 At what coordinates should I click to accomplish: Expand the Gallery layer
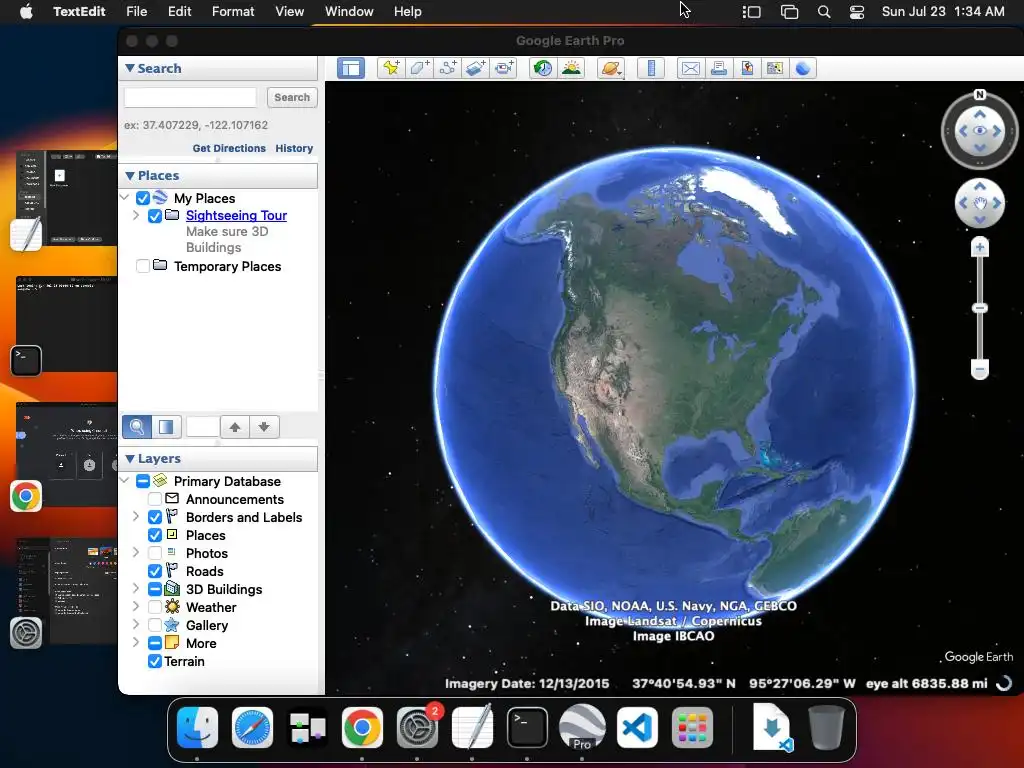coord(136,624)
